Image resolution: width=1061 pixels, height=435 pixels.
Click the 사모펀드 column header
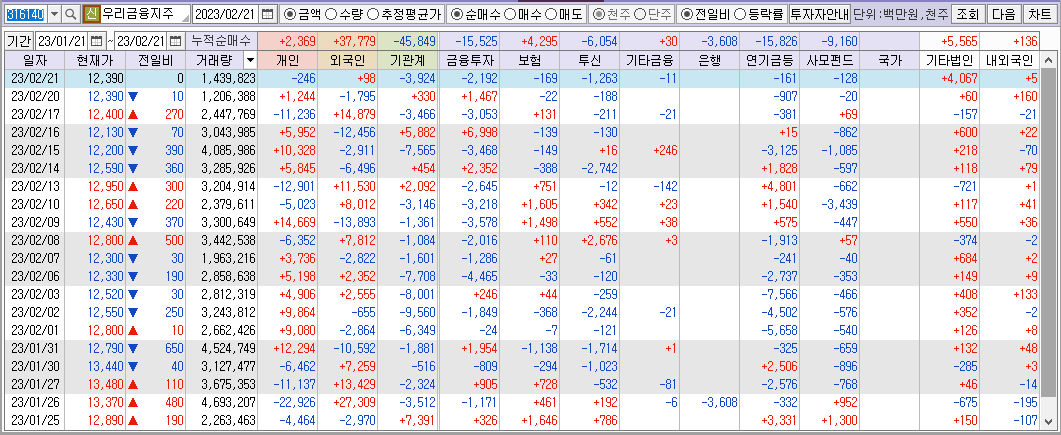coord(830,61)
